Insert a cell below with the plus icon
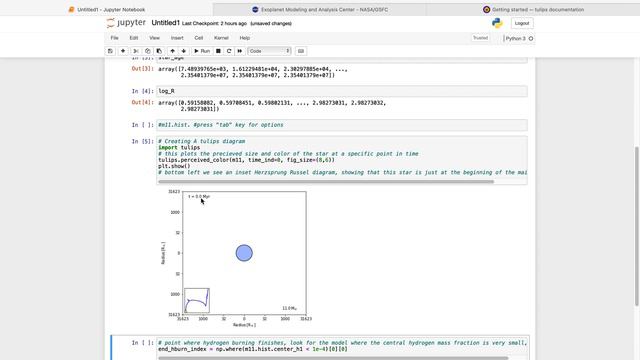Viewport: 640px width, 360px height. click(123, 51)
